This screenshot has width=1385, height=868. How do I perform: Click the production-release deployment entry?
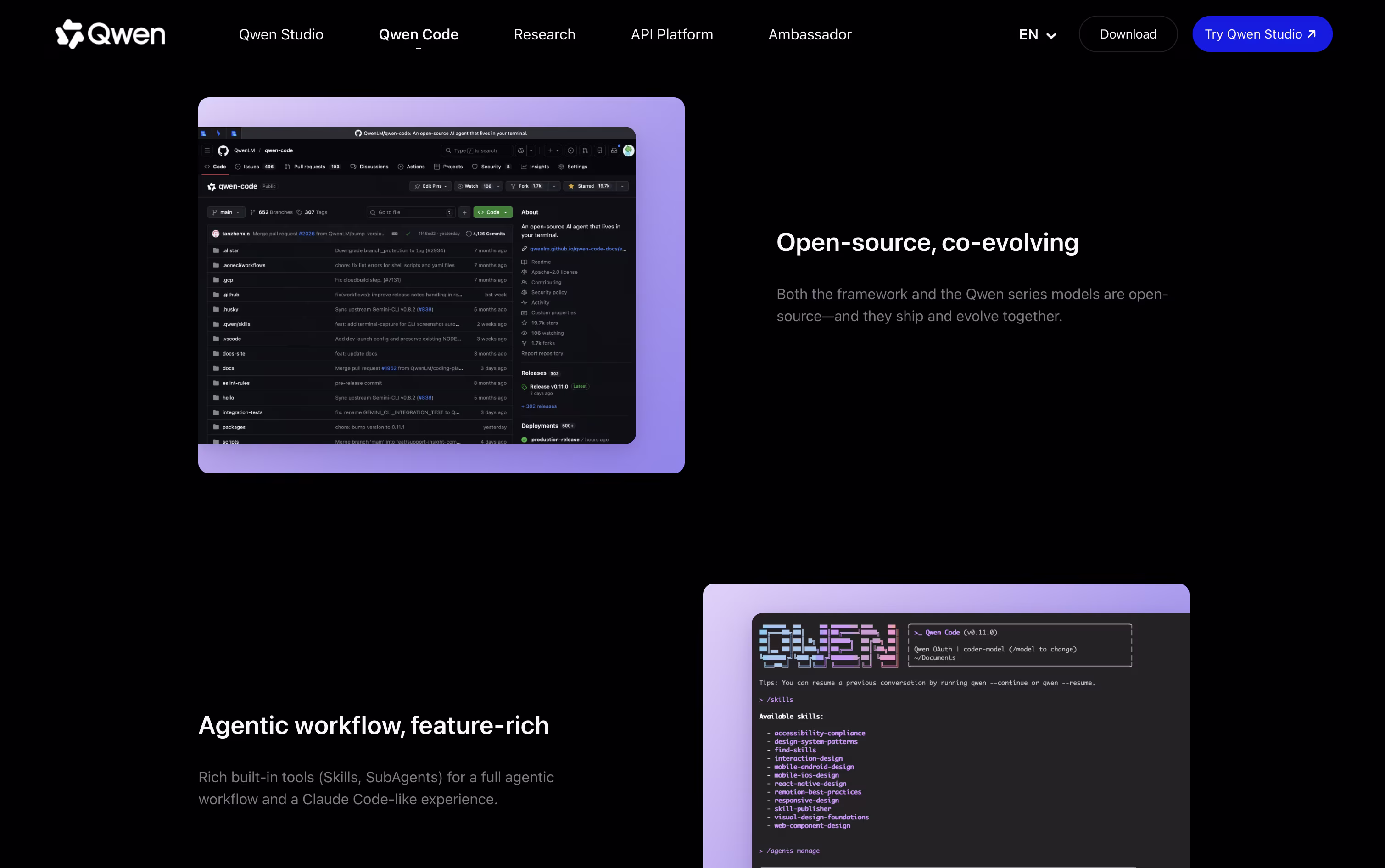564,440
